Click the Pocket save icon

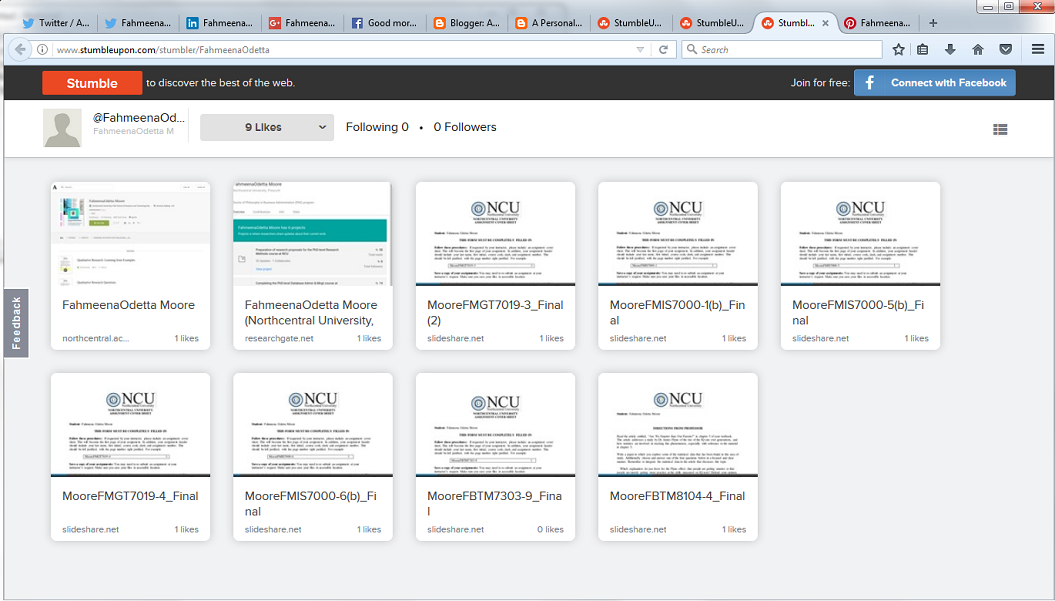(x=1005, y=49)
